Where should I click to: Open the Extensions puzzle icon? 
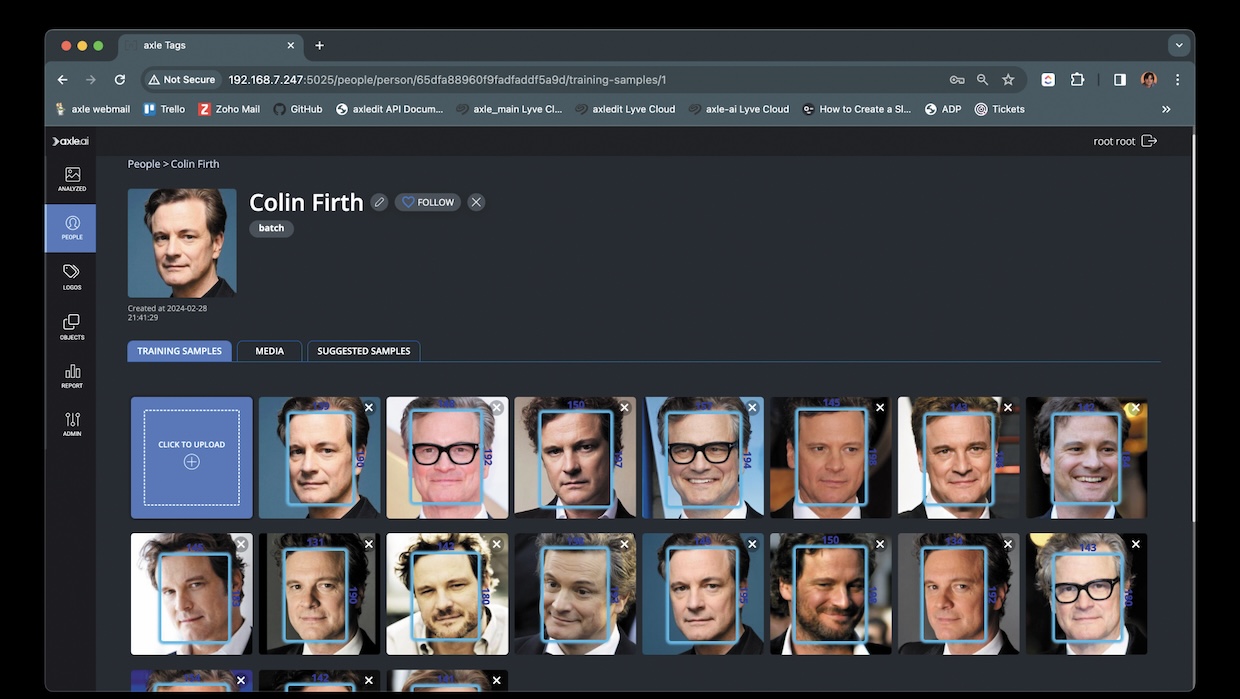coord(1077,80)
